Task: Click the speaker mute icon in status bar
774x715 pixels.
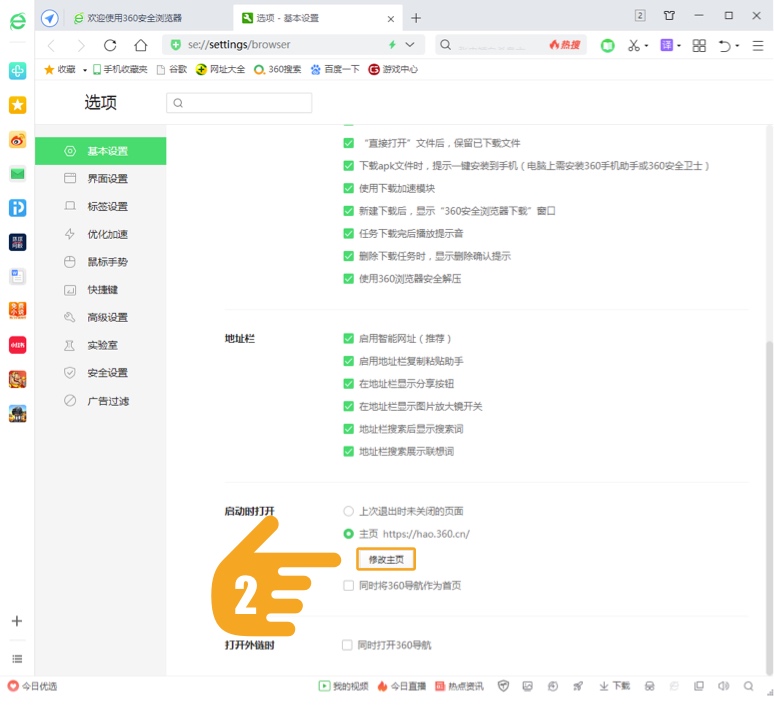Action: coord(724,686)
